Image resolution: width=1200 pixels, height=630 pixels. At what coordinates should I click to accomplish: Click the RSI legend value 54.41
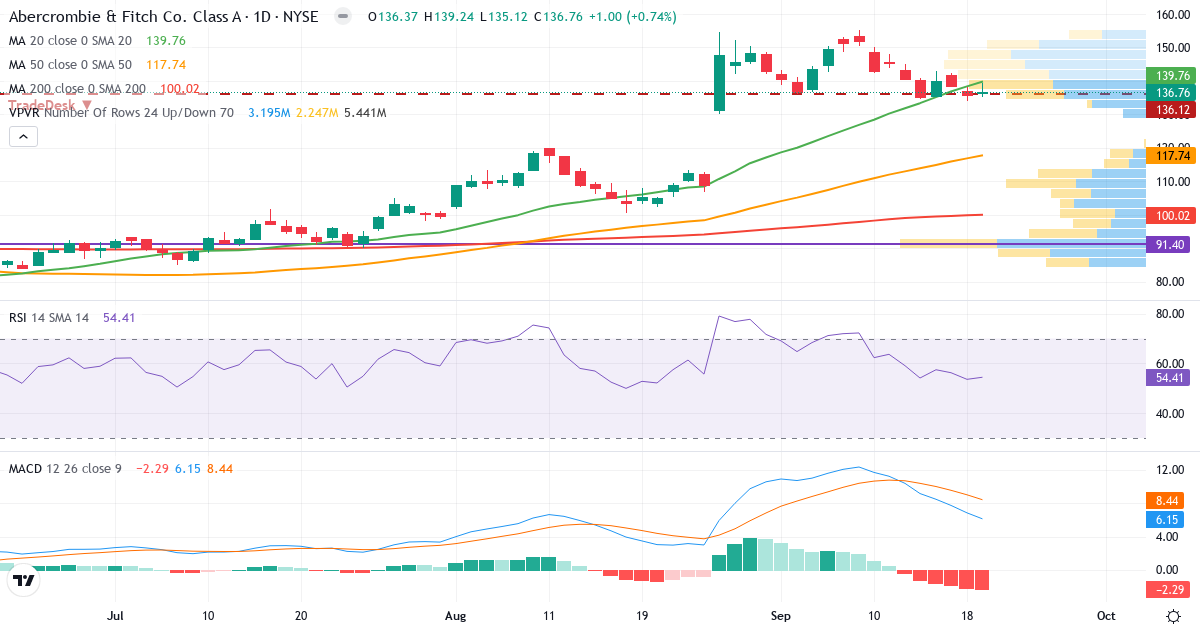[x=119, y=317]
